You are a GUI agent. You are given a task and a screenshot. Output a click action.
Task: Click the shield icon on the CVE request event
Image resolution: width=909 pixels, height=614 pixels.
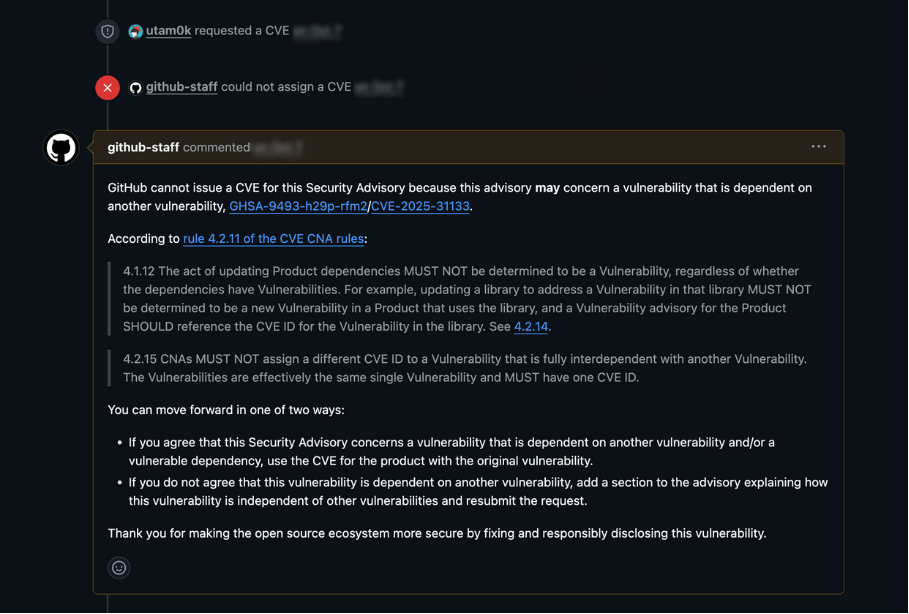tap(107, 30)
